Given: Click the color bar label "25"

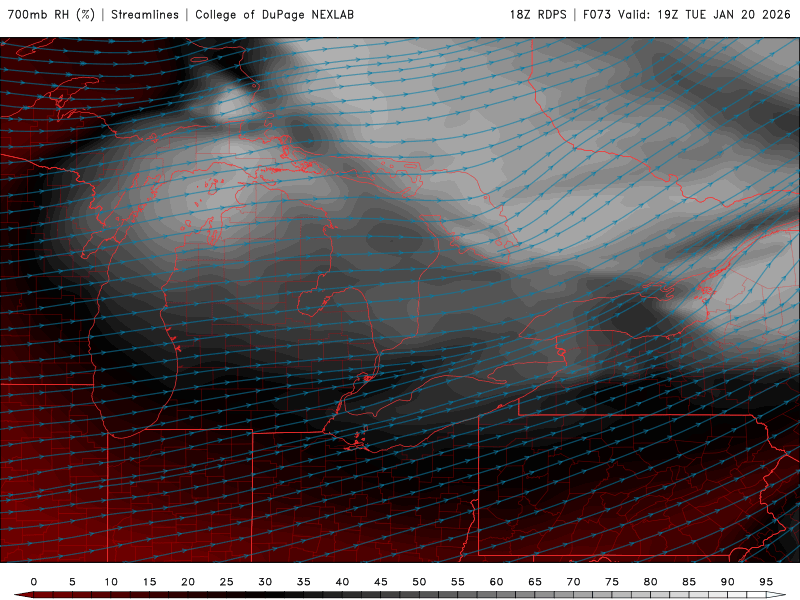Looking at the screenshot, I should pos(227,582).
